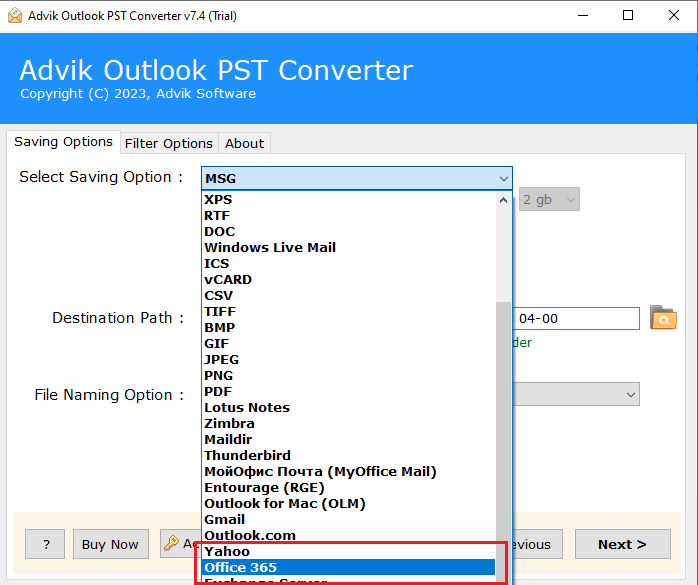Select XPS from the saving list

click(349, 199)
